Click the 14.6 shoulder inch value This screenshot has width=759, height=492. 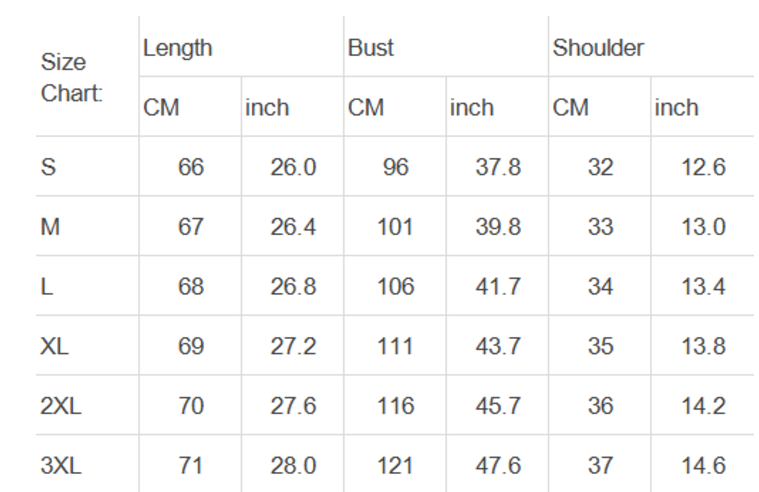point(703,465)
